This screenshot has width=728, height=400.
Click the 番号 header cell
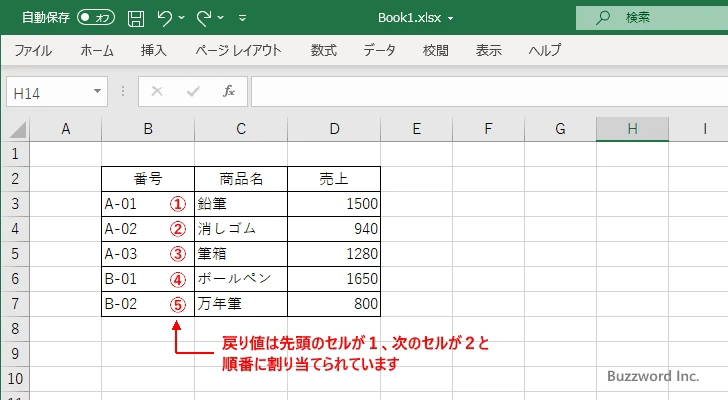pyautogui.click(x=148, y=179)
